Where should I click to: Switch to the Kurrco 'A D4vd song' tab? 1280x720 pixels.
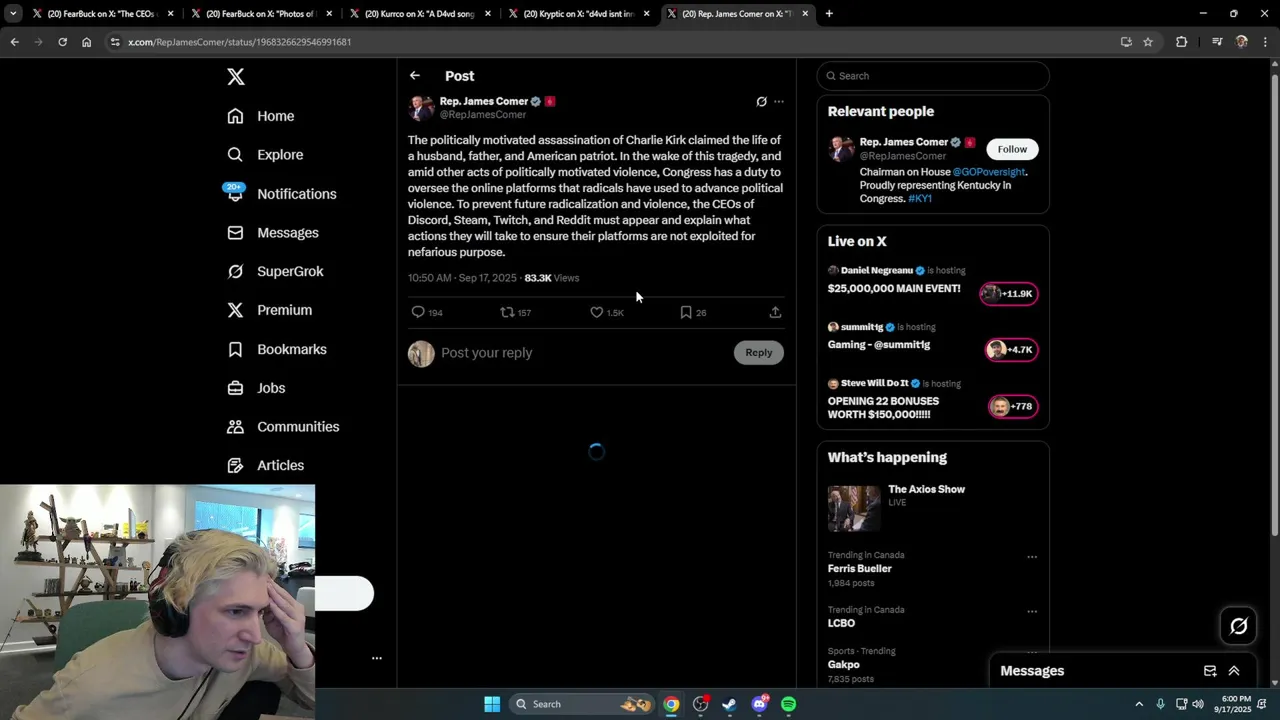coord(420,14)
